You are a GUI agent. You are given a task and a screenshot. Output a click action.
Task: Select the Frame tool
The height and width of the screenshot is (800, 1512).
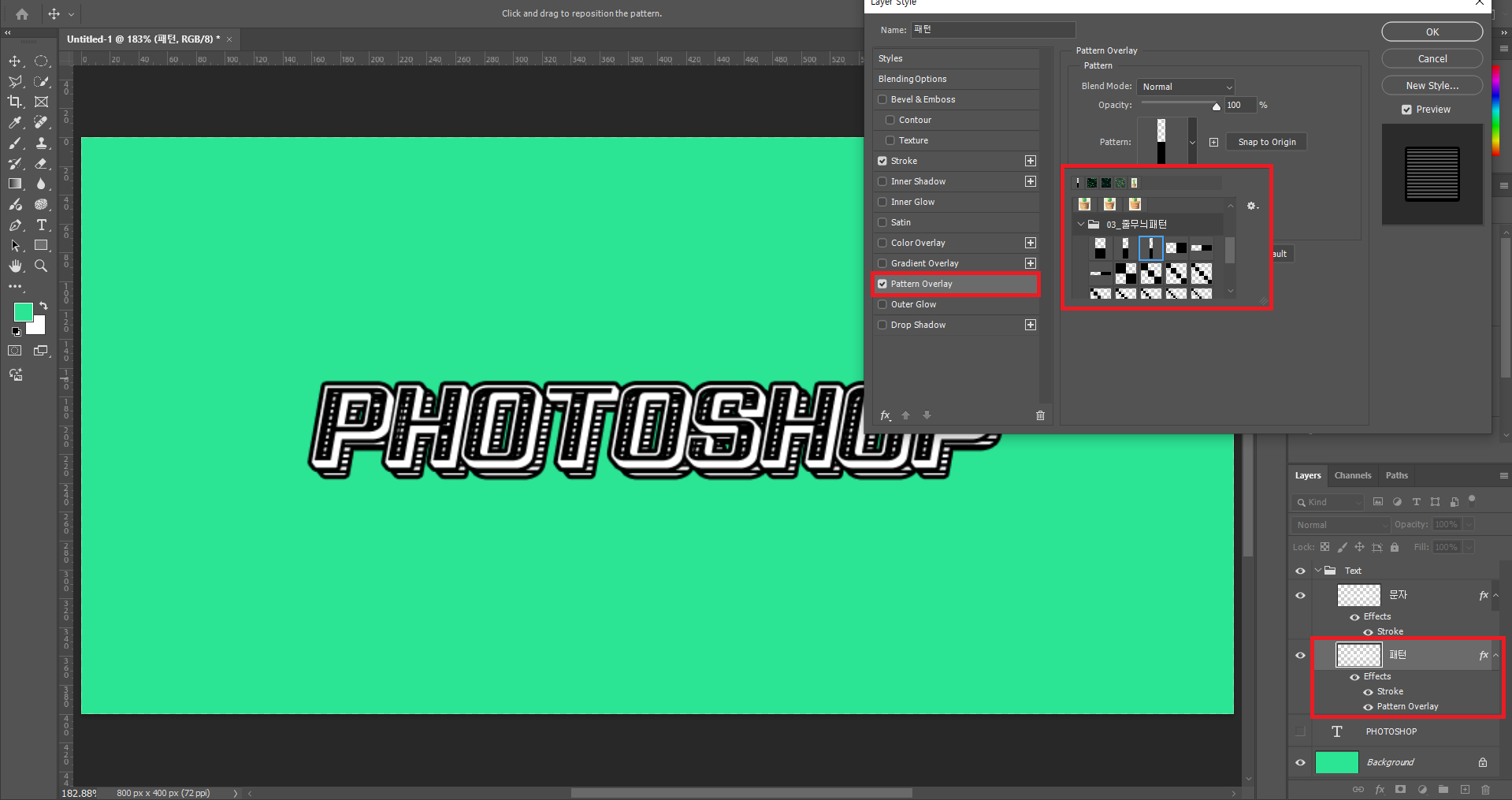coord(42,102)
